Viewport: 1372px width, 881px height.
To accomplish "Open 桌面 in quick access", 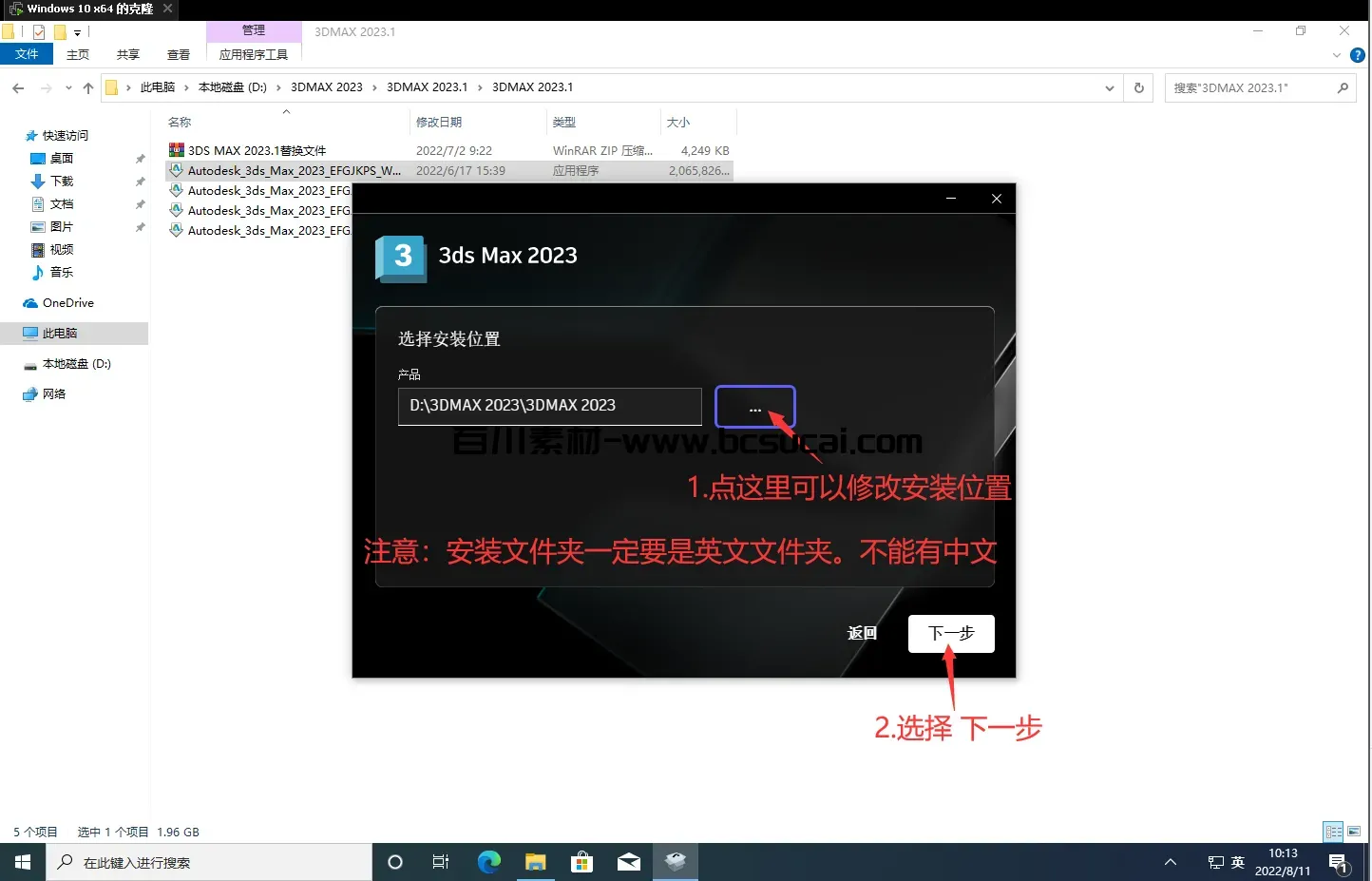I will point(62,159).
